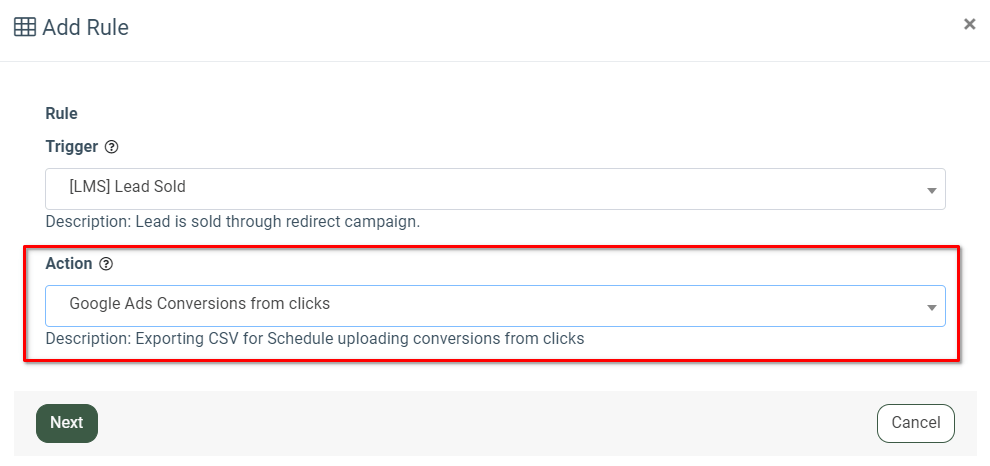Click the table grid icon beside Add Rule
The width and height of the screenshot is (990, 466).
point(25,27)
